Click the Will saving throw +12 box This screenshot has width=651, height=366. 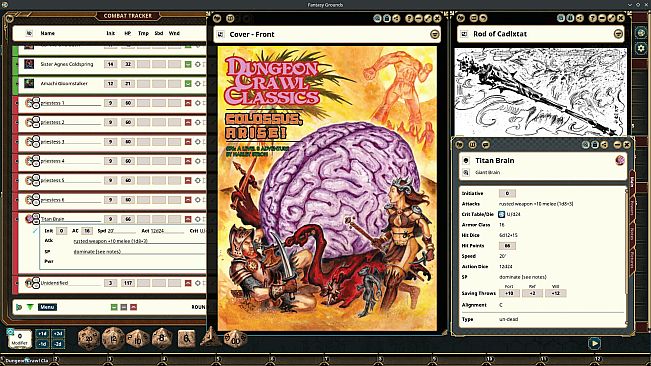pos(556,293)
